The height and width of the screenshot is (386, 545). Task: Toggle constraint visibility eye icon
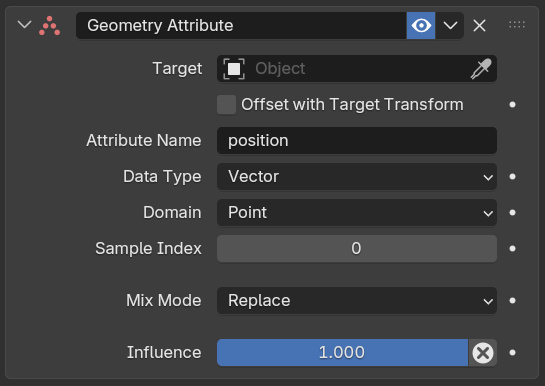point(421,25)
